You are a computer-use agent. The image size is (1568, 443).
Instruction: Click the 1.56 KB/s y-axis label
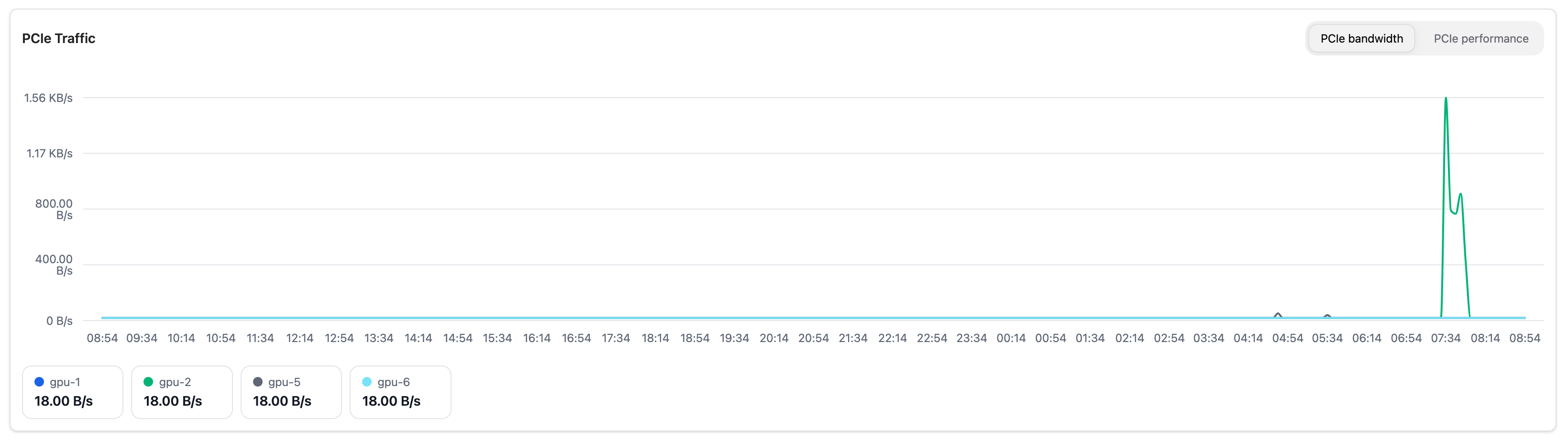click(48, 98)
